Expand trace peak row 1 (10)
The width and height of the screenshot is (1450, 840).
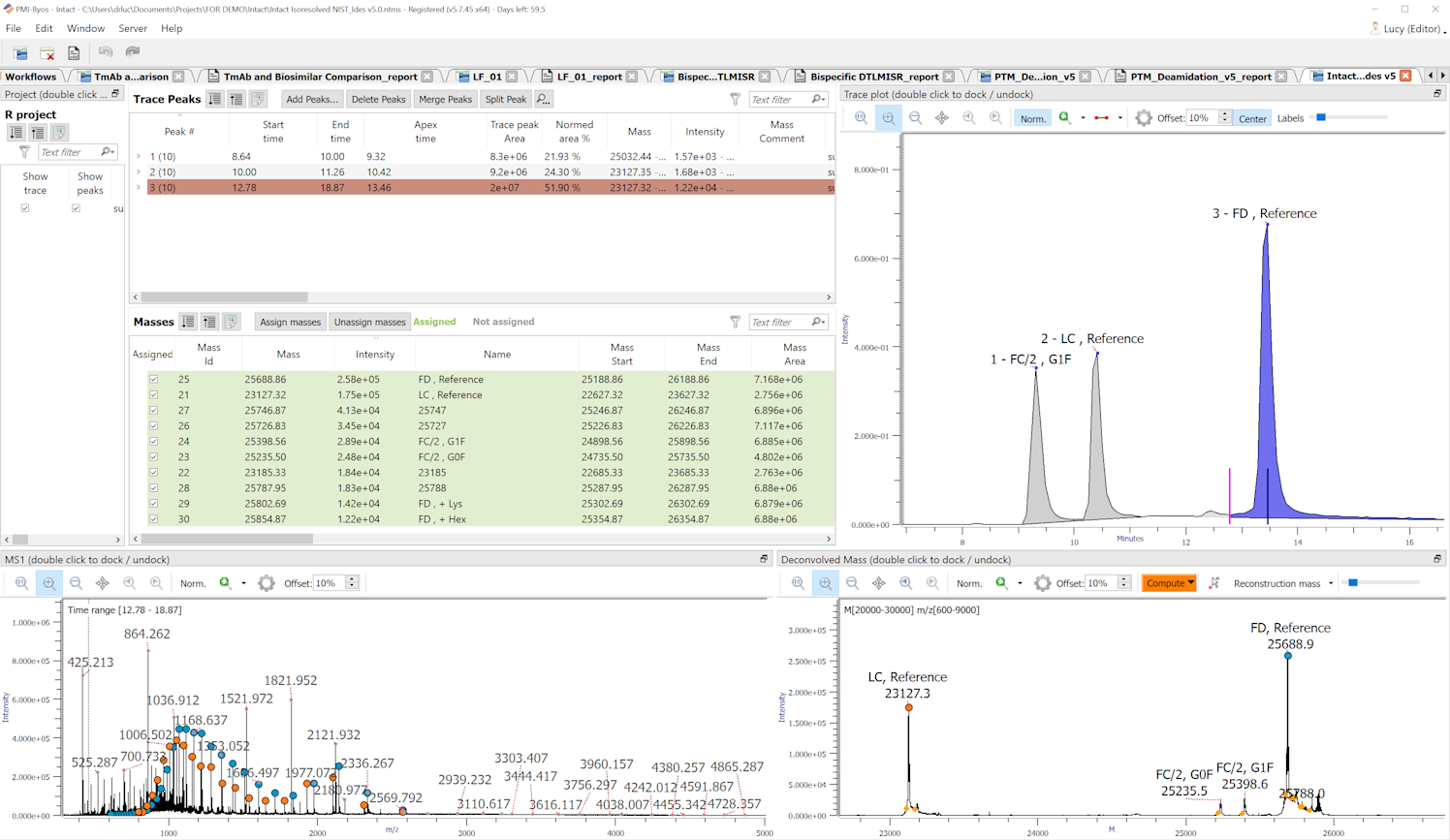(x=139, y=157)
